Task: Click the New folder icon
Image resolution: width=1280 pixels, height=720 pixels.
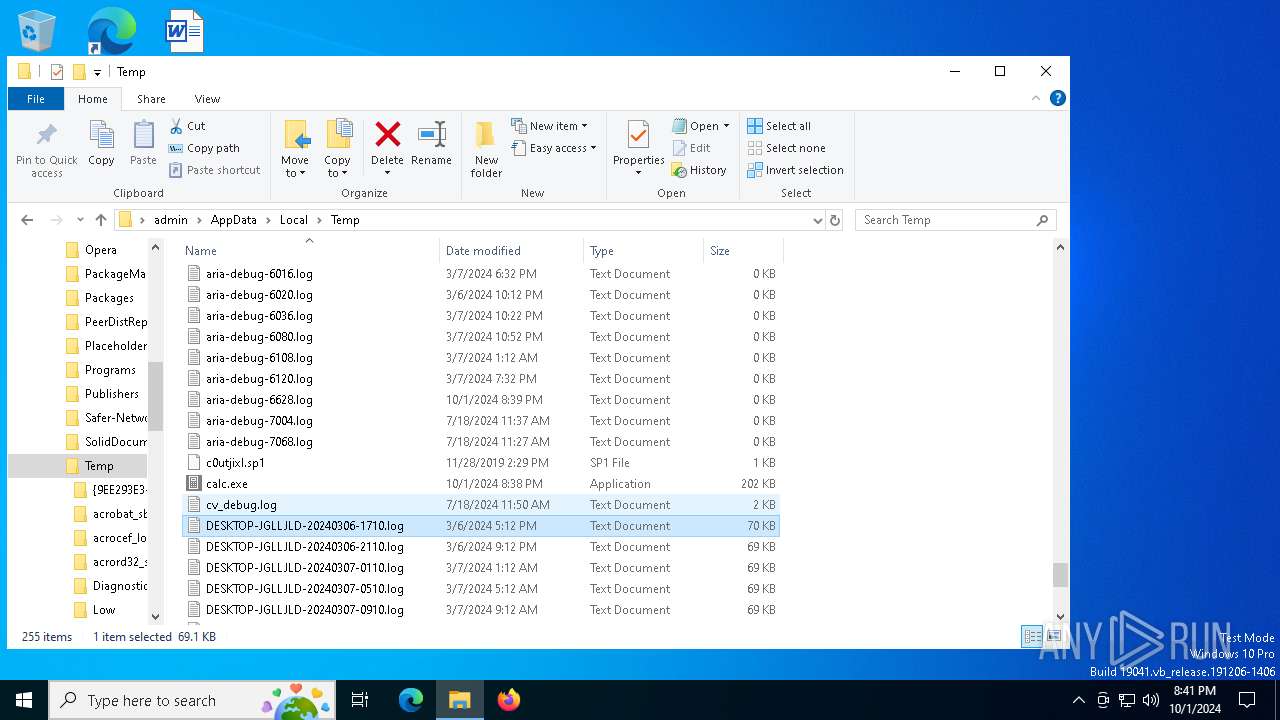Action: pyautogui.click(x=486, y=135)
